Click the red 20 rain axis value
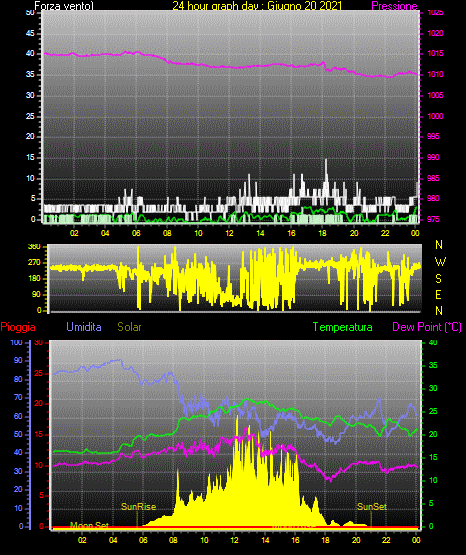466x555 pixels. [x=38, y=404]
